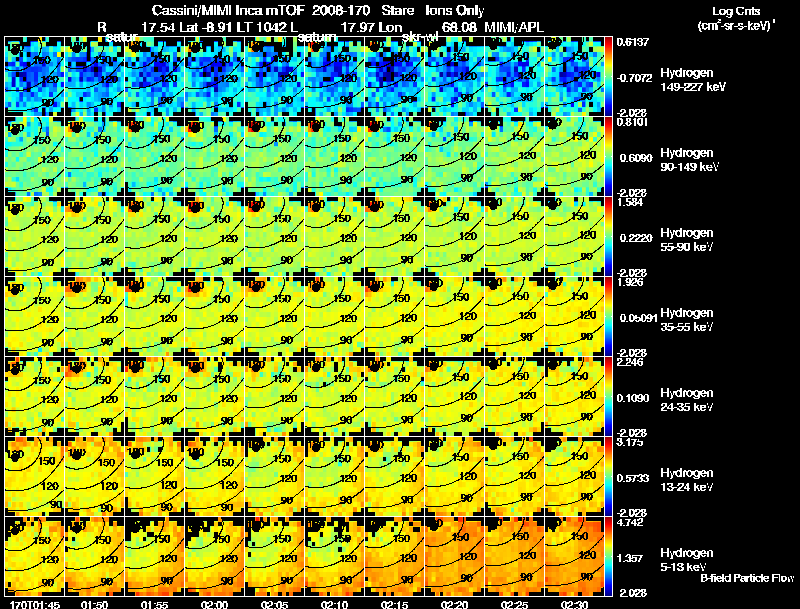The width and height of the screenshot is (800, 609).
Task: Select the date label '2008-170'
Action: coord(340,11)
